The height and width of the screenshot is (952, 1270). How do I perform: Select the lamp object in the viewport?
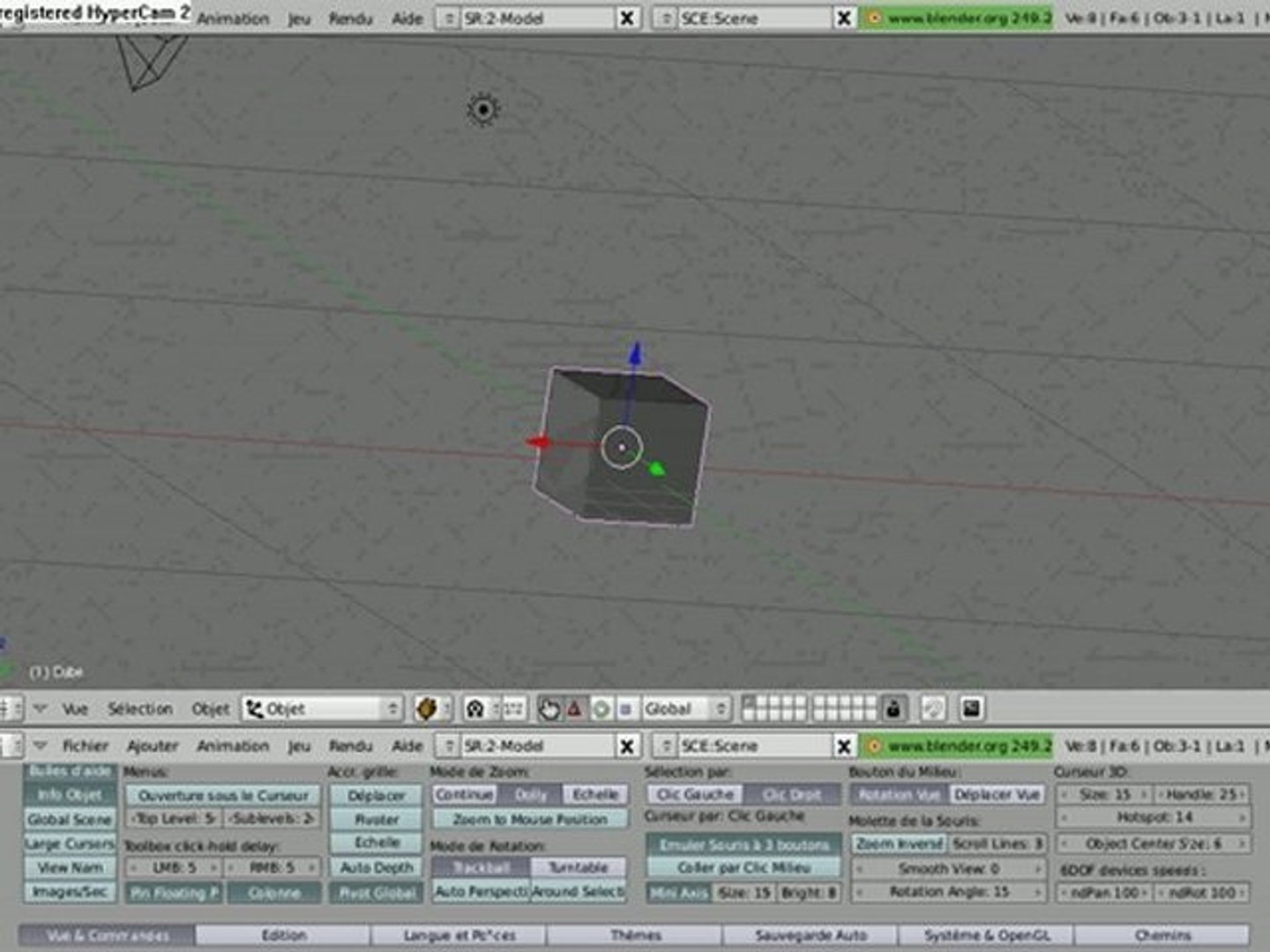pos(483,109)
